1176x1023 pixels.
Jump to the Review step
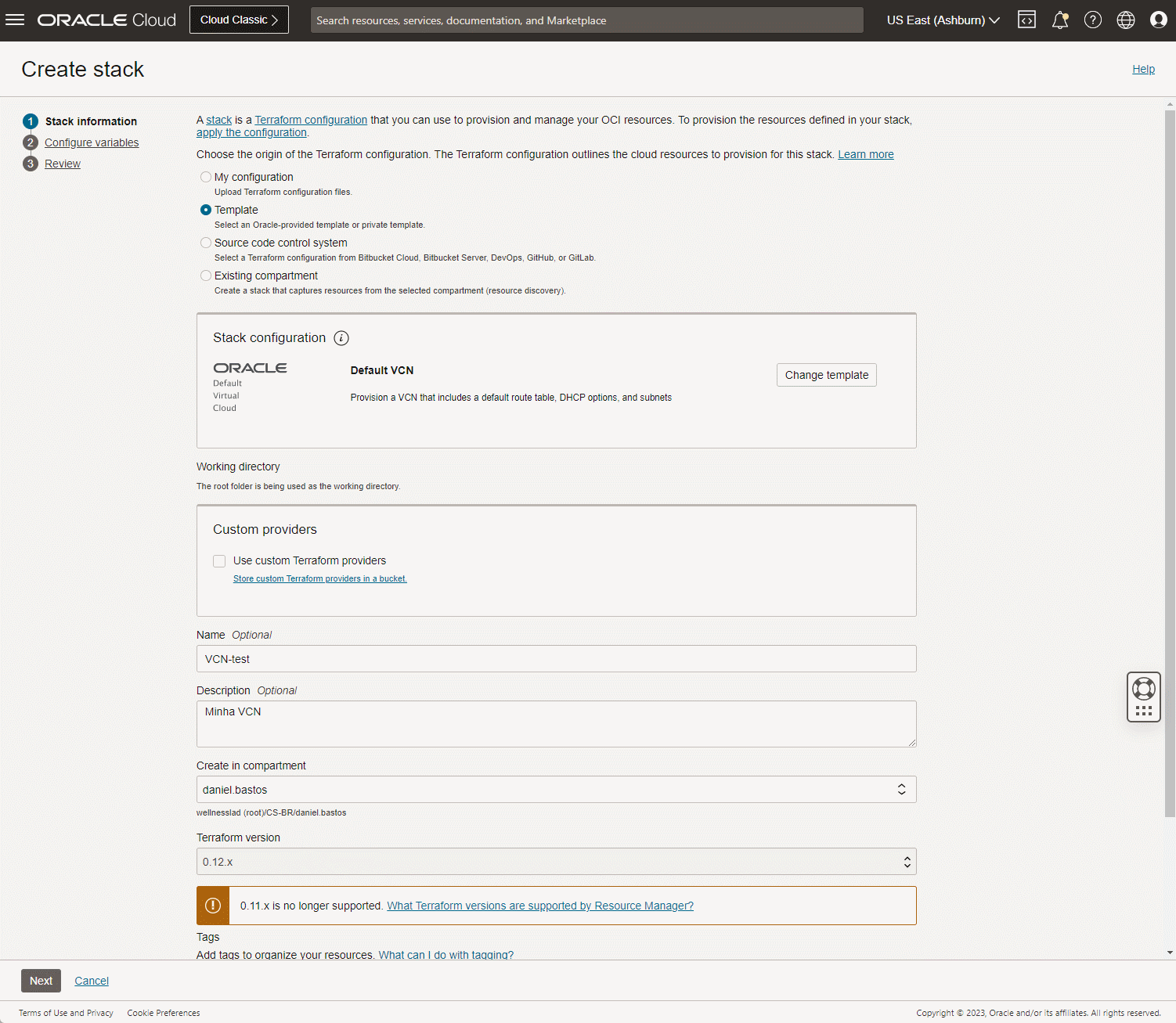63,164
